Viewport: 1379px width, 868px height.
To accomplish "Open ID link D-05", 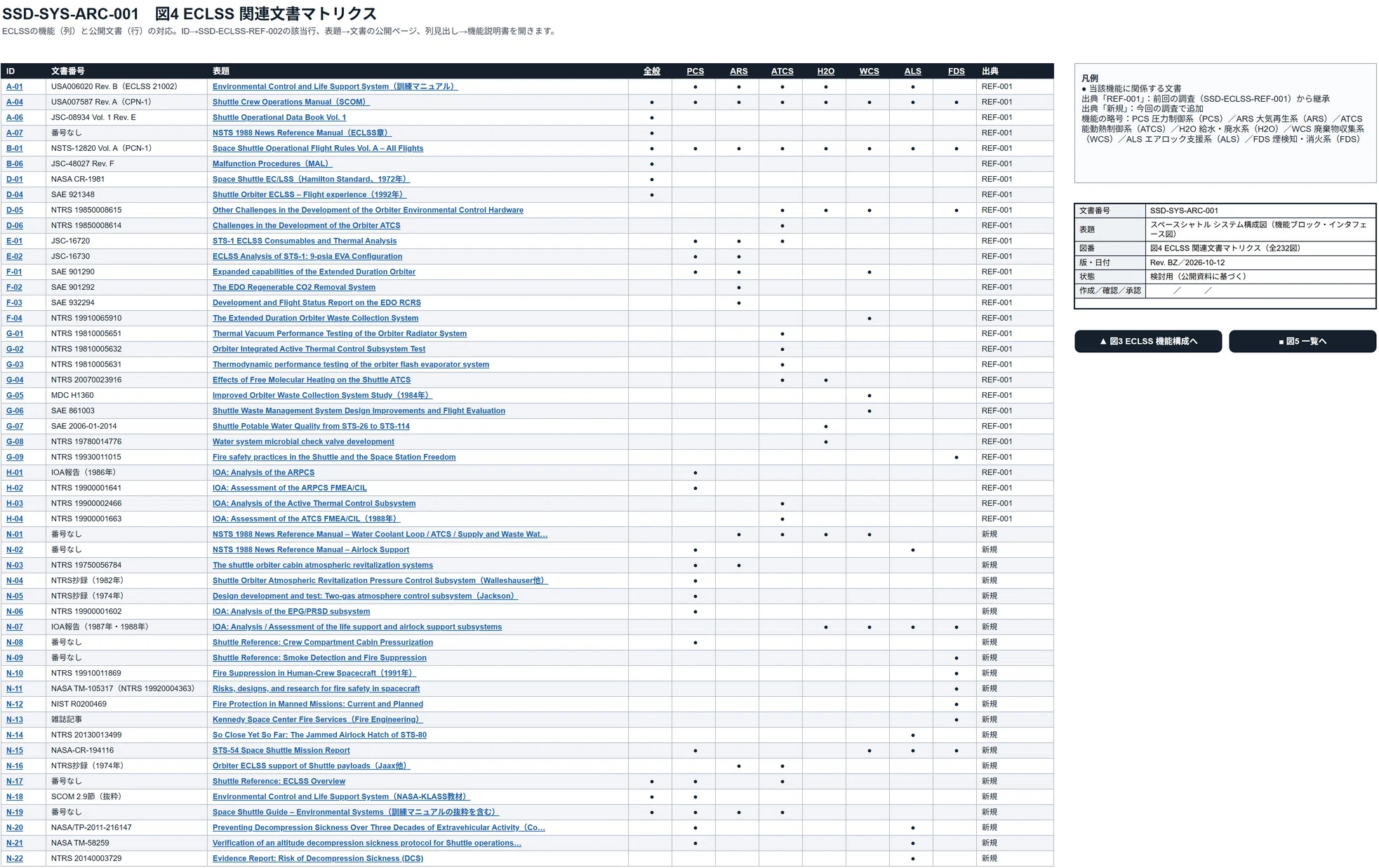I will [14, 210].
